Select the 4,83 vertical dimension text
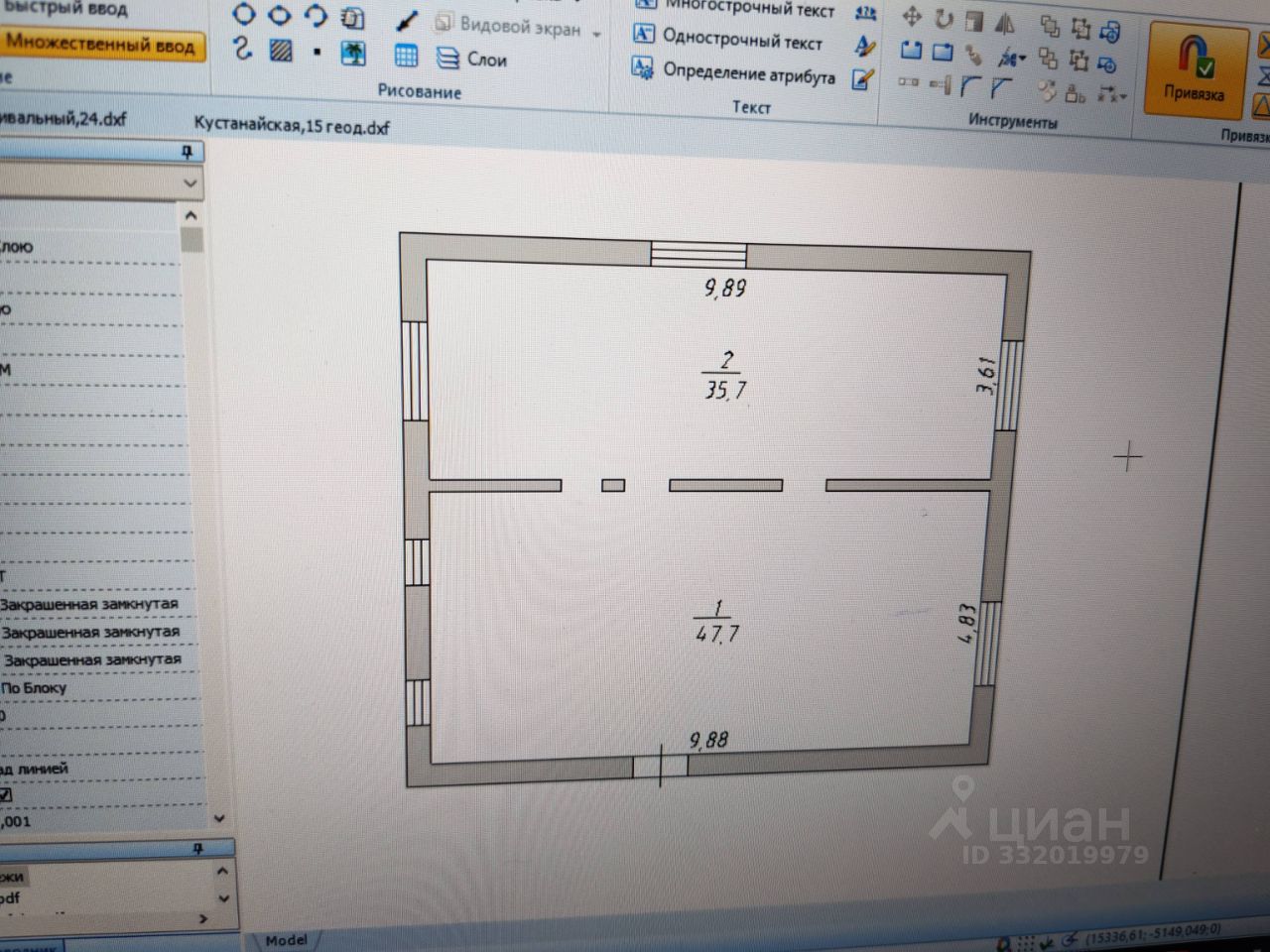The height and width of the screenshot is (952, 1270). pyautogui.click(x=967, y=623)
